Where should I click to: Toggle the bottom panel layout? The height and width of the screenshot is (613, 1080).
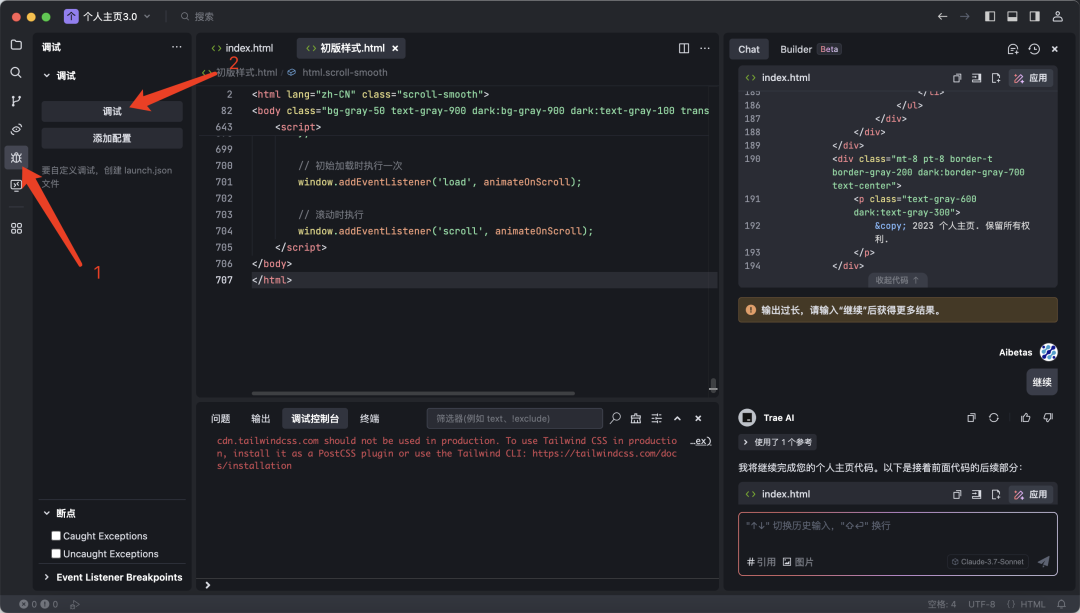coord(1012,17)
